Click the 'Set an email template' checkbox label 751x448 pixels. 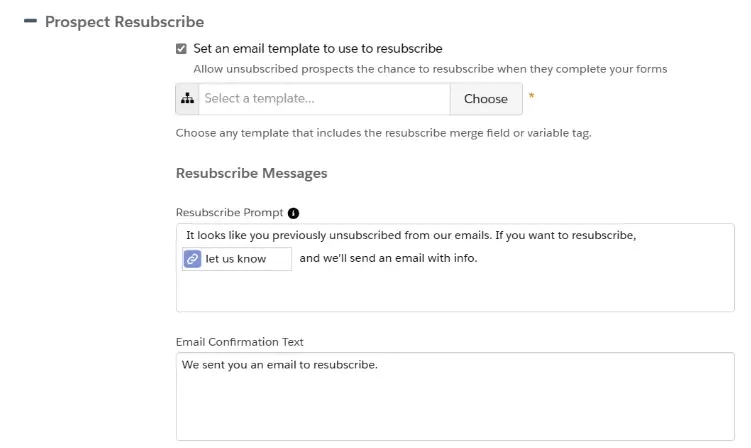click(318, 48)
